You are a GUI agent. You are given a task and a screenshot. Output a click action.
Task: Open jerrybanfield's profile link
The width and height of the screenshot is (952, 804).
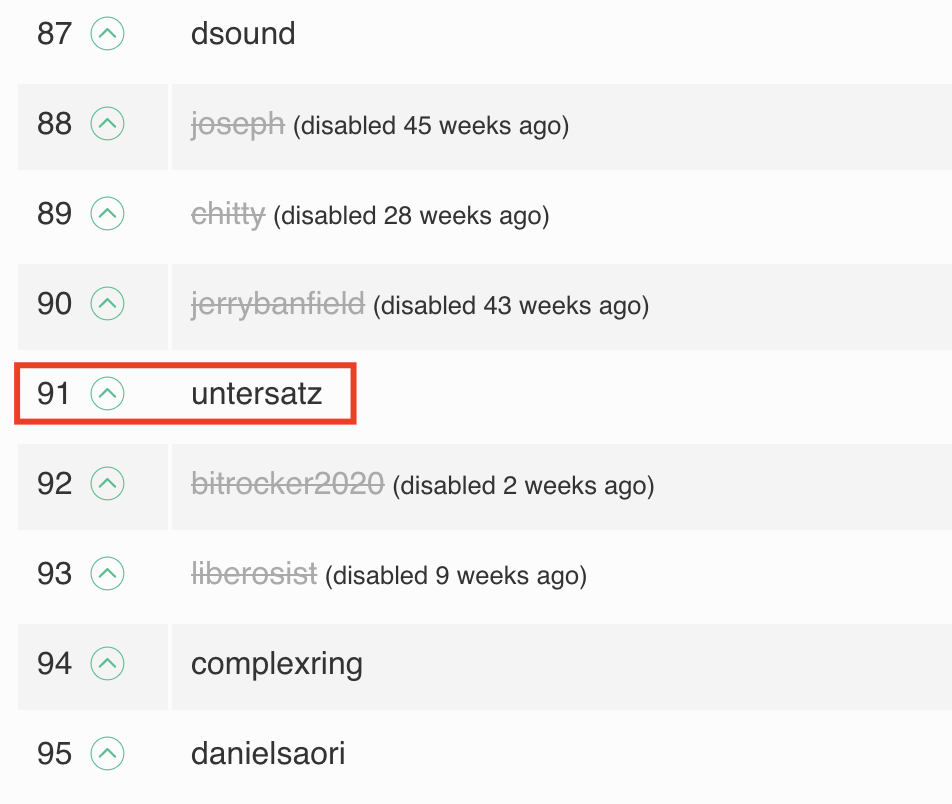point(278,305)
